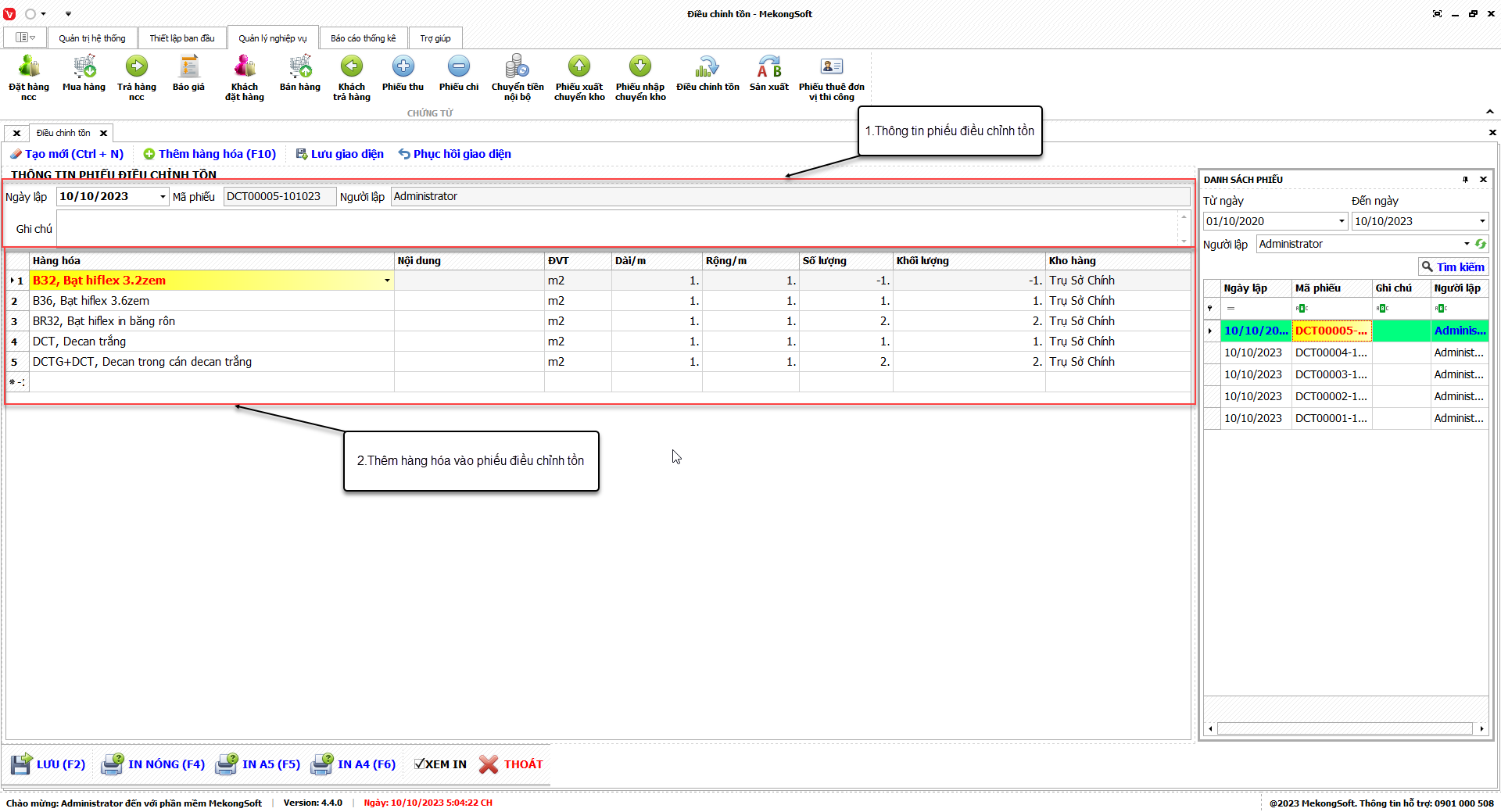This screenshot has width=1501, height=812.
Task: Select row B36, Bạt hiflex 3.6zem
Action: click(x=599, y=301)
